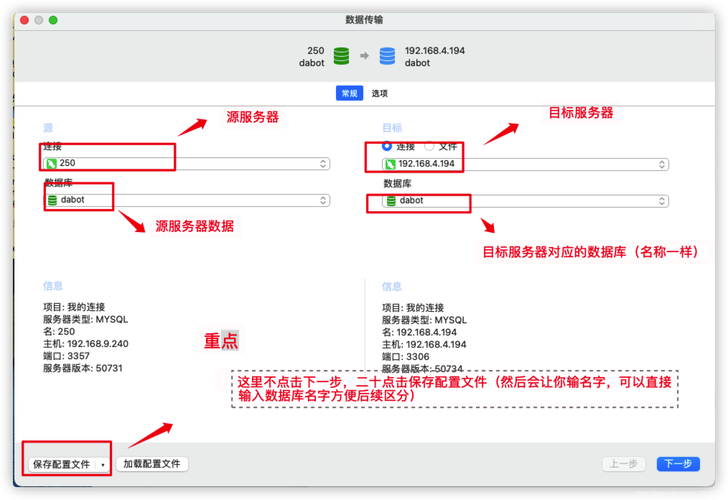This screenshot has width=728, height=500.
Task: Open the source database dropdown showing dabot
Action: pyautogui.click(x=186, y=200)
